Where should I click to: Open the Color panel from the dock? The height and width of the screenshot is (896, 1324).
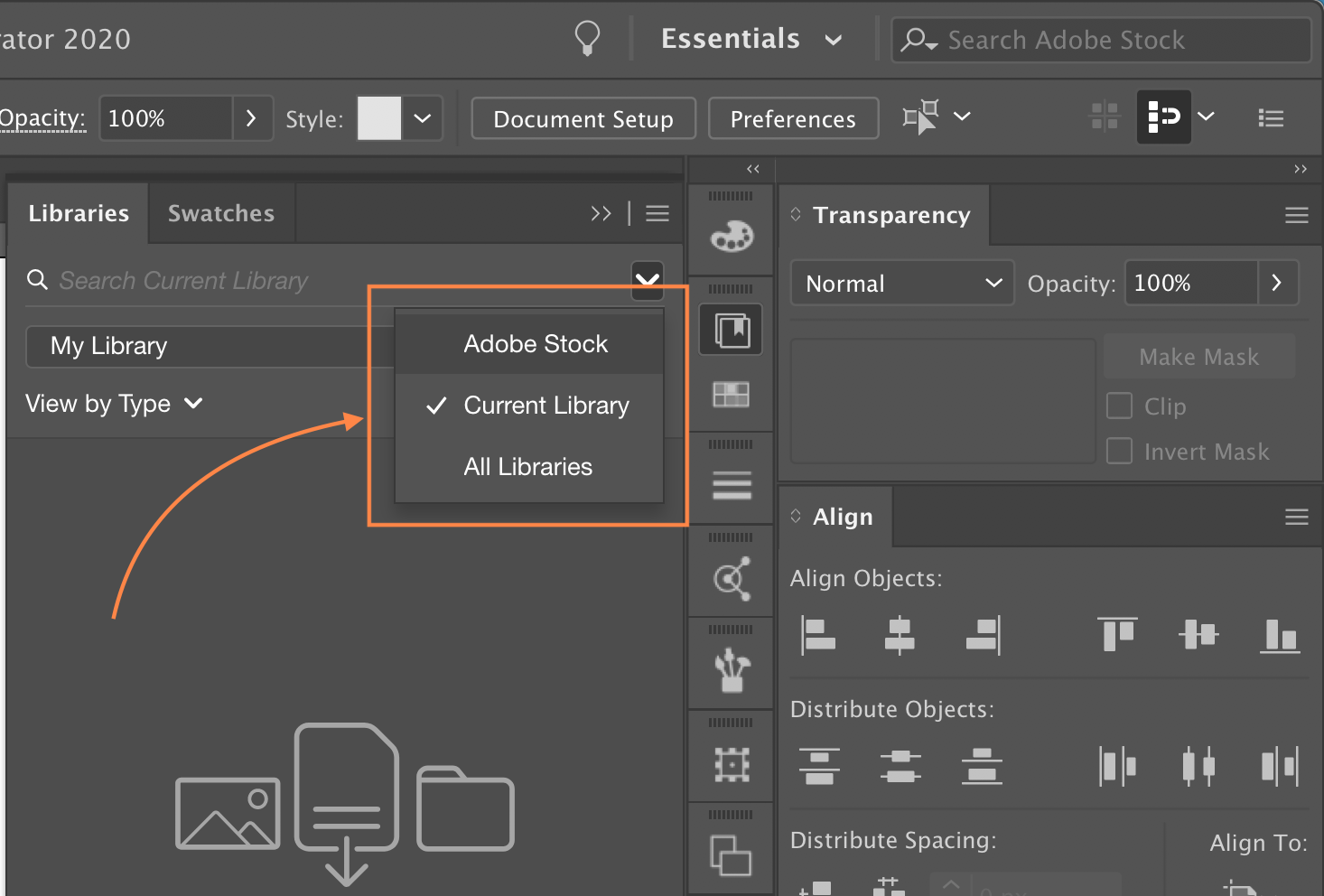(x=731, y=235)
